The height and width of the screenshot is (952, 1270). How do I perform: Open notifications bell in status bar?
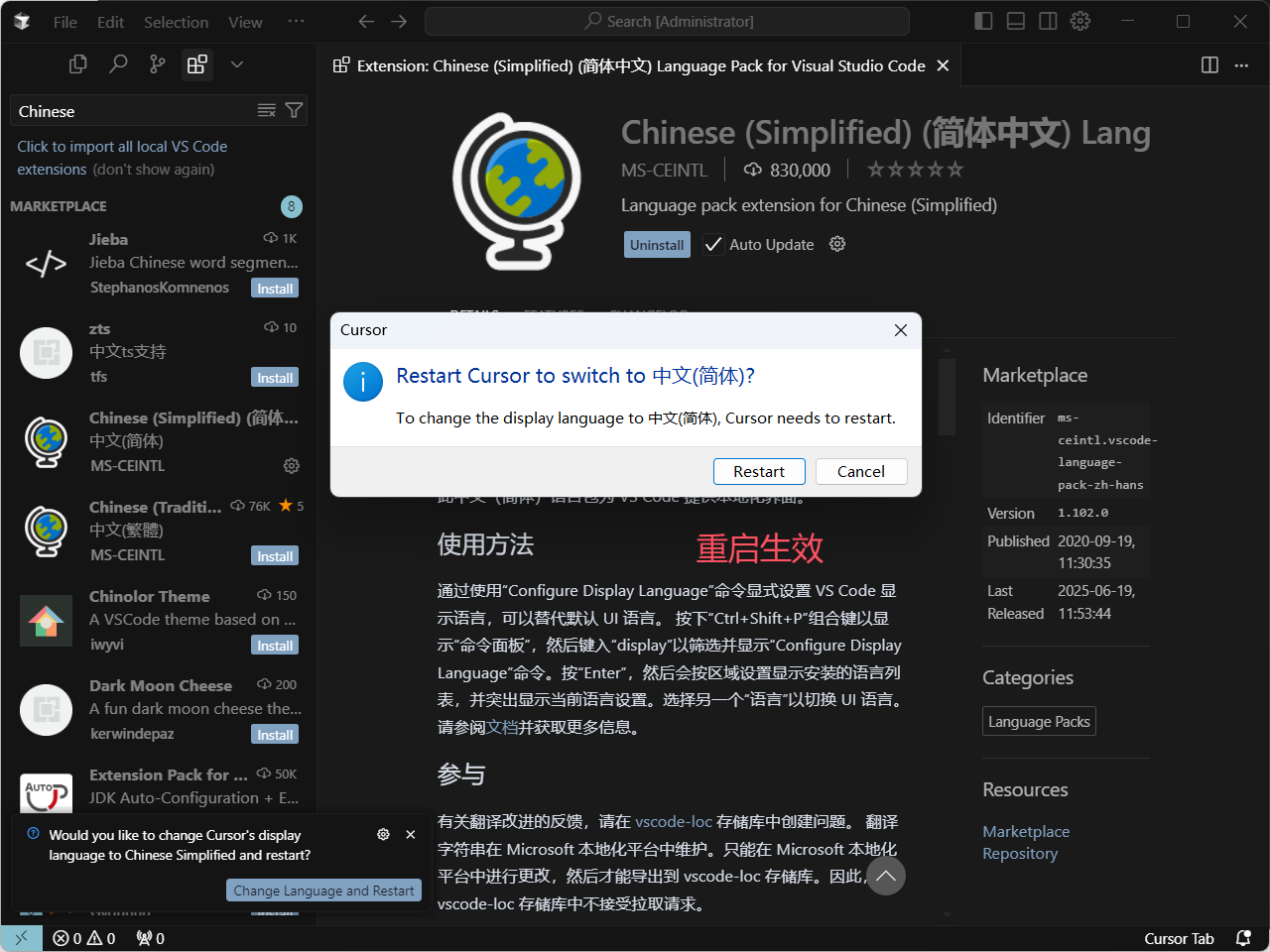[1243, 938]
